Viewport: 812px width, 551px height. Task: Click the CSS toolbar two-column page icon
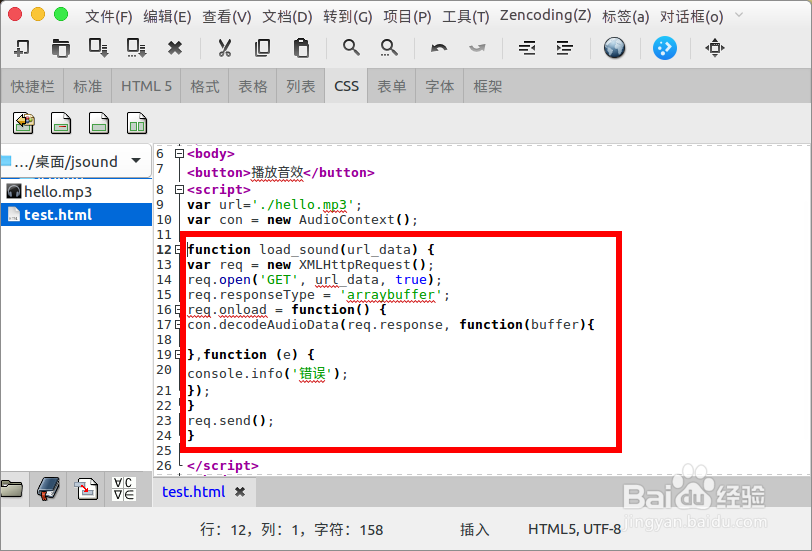pyautogui.click(x=137, y=123)
